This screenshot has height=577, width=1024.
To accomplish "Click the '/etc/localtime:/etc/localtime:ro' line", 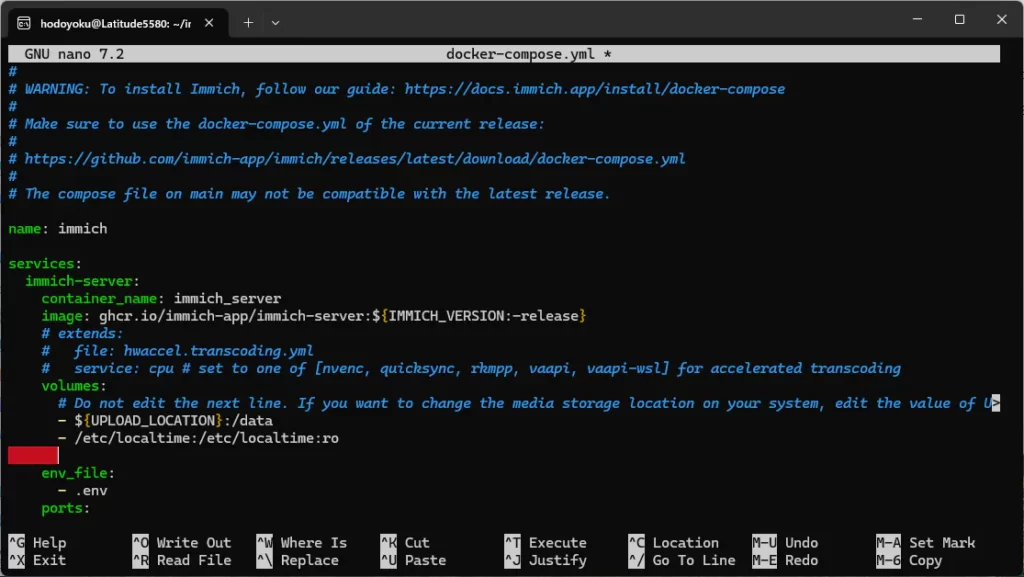I will point(199,438).
